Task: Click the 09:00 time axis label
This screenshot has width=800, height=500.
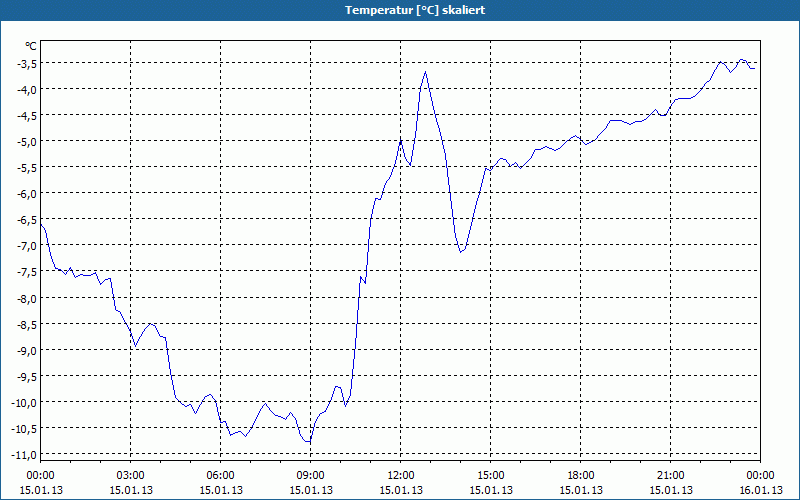Action: (x=311, y=476)
